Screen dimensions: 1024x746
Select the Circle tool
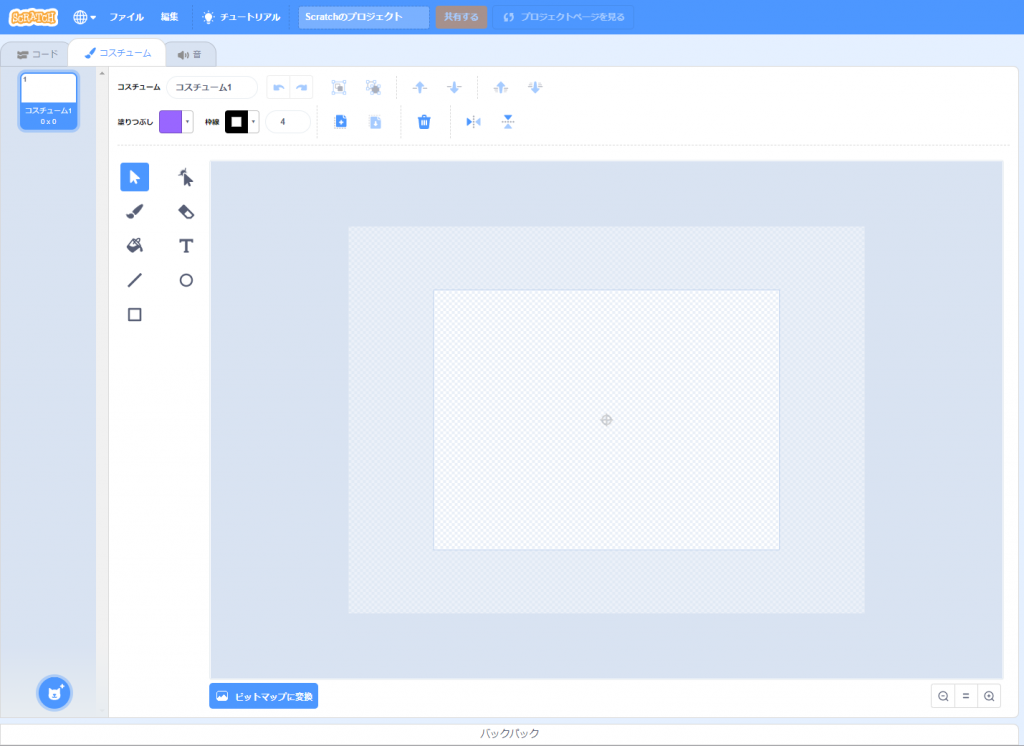point(185,280)
